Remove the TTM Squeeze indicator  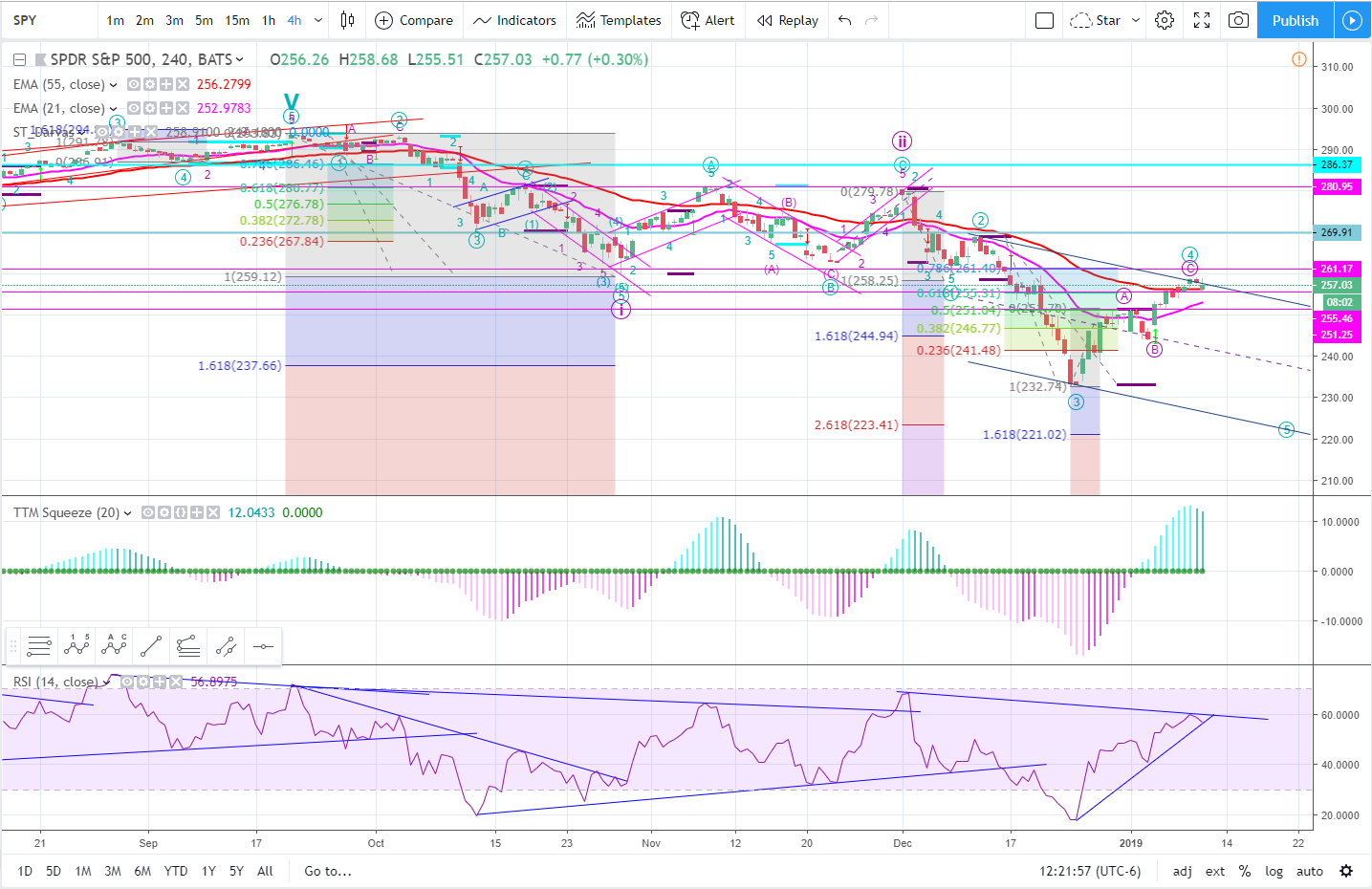point(213,512)
